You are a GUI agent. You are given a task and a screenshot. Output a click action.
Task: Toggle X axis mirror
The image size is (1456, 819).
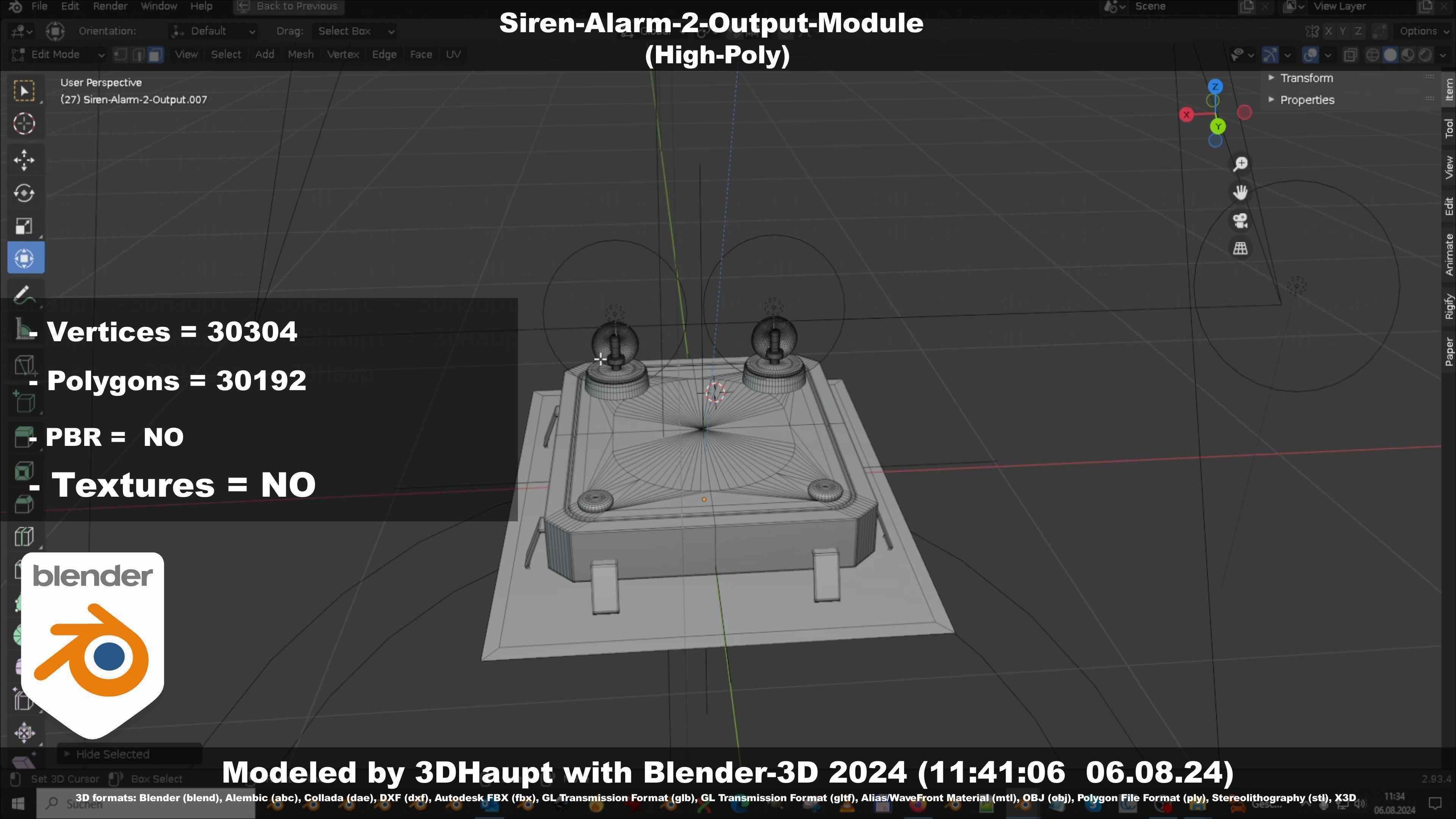coord(1328,31)
